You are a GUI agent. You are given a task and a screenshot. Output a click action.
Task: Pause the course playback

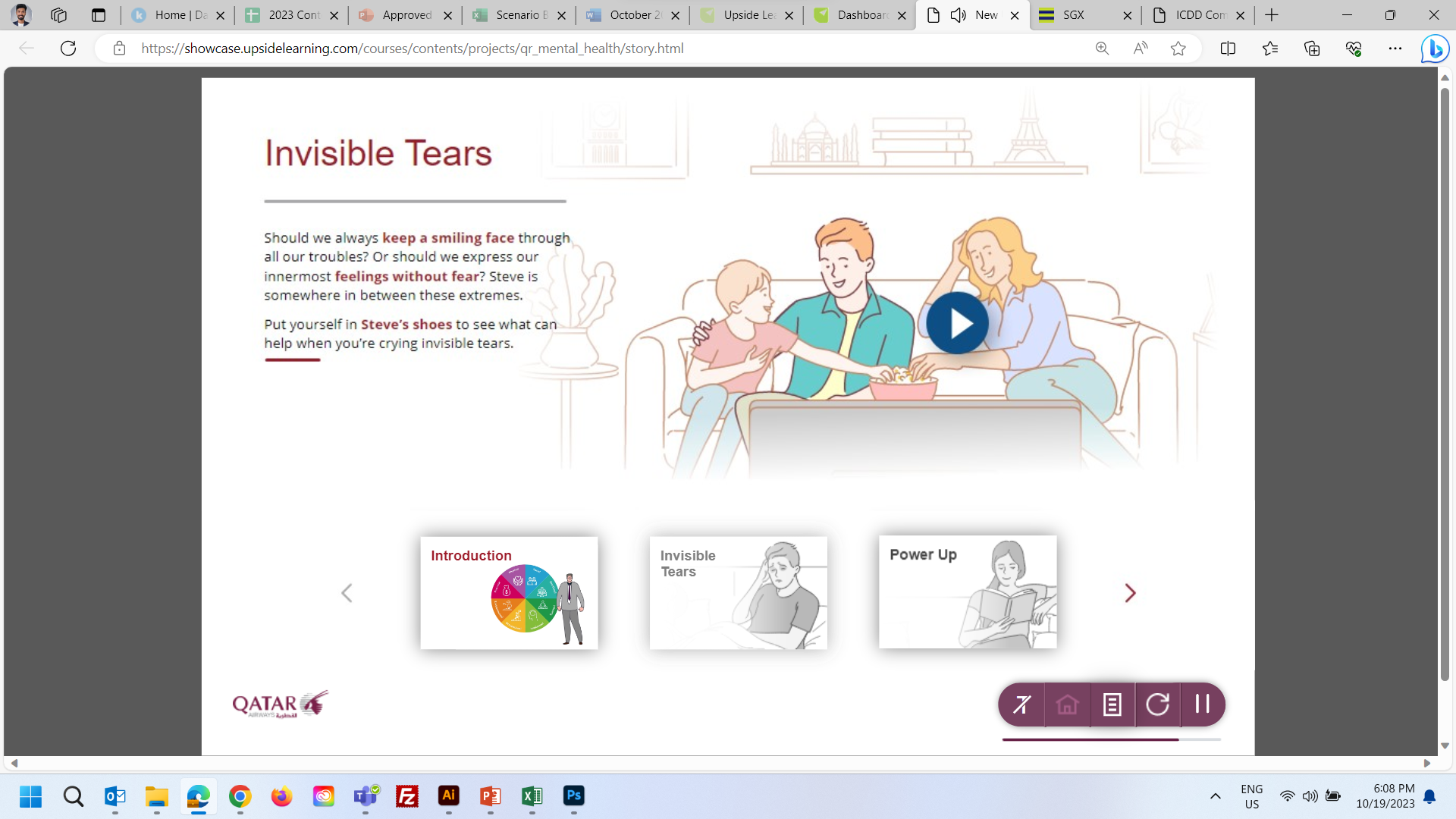[x=1202, y=704]
